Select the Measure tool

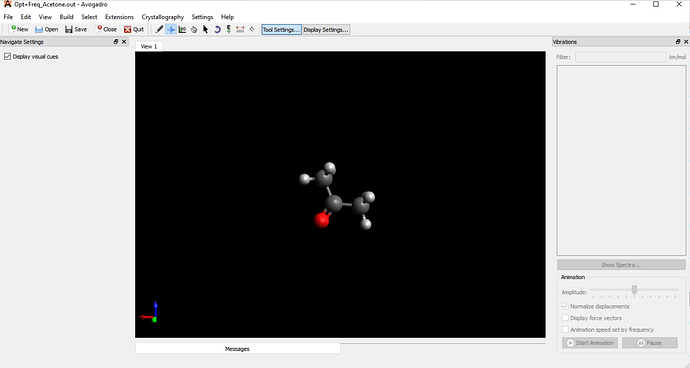click(240, 29)
